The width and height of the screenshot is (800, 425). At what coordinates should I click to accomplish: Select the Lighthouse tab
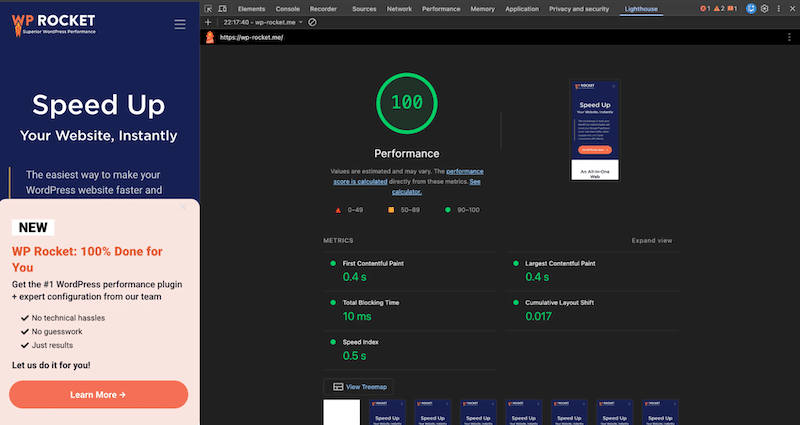click(641, 9)
